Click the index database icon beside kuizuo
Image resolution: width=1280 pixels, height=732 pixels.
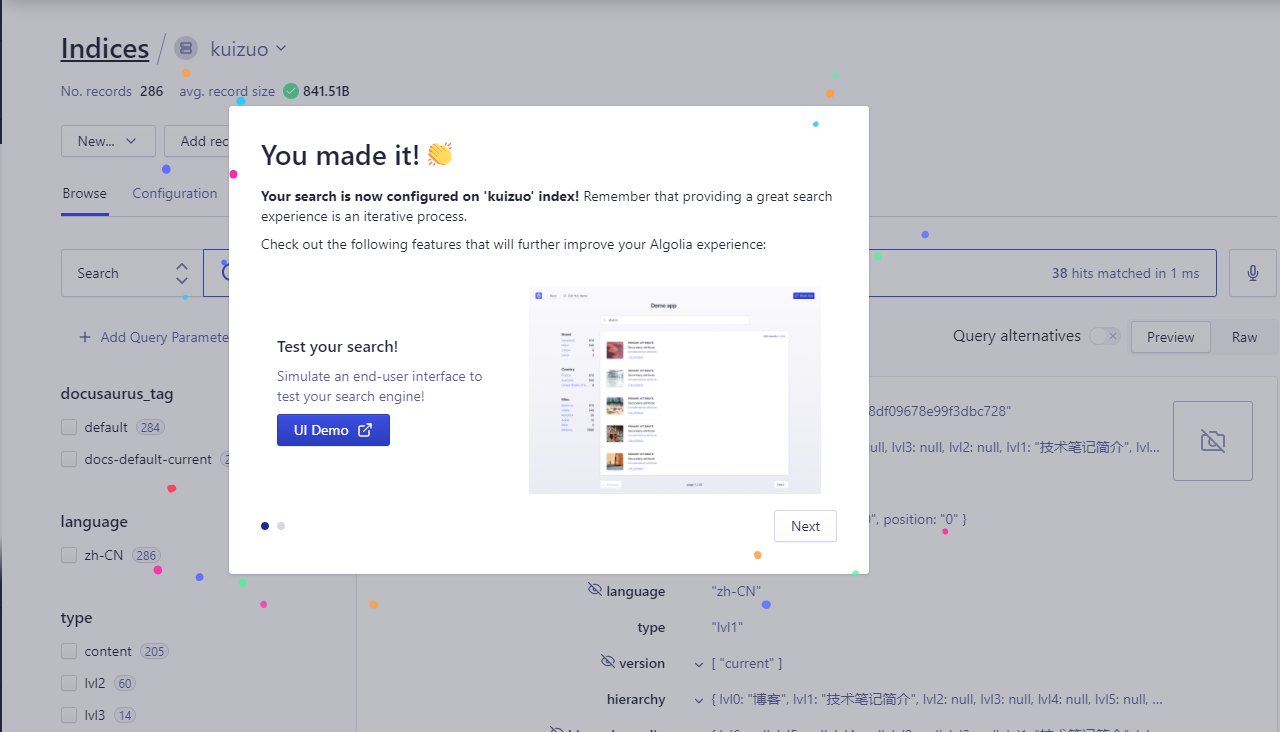coord(186,48)
